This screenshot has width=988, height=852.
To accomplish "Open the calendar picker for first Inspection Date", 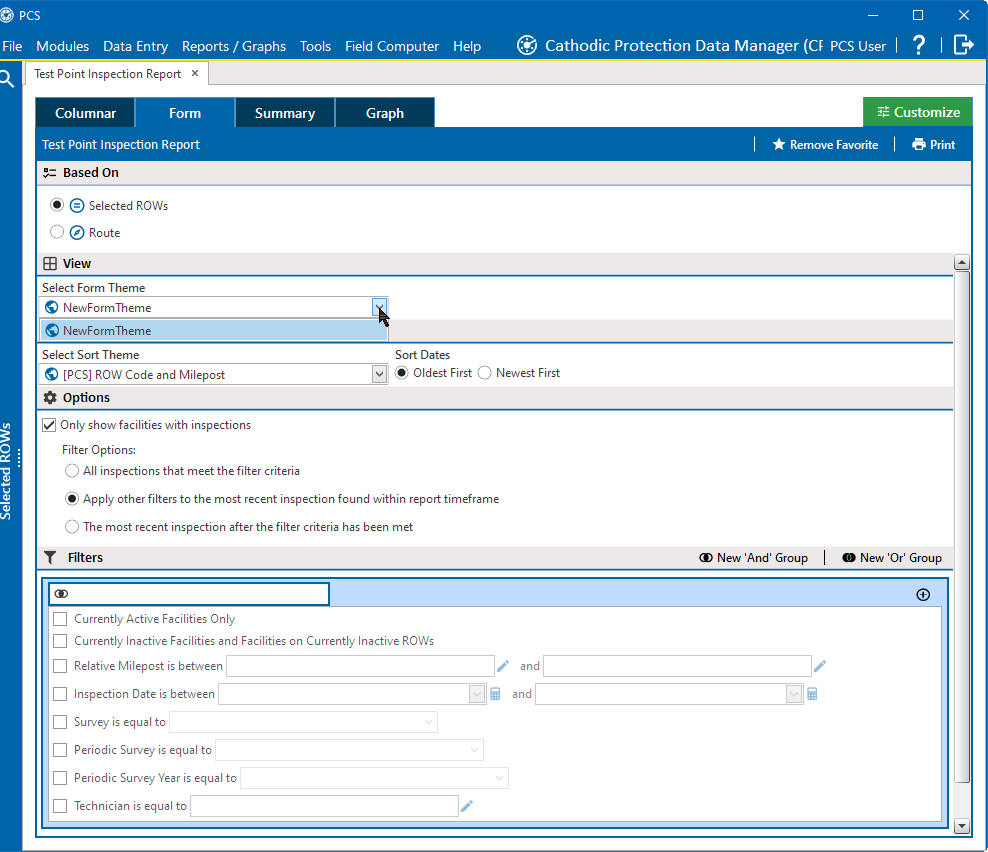I will (x=494, y=693).
